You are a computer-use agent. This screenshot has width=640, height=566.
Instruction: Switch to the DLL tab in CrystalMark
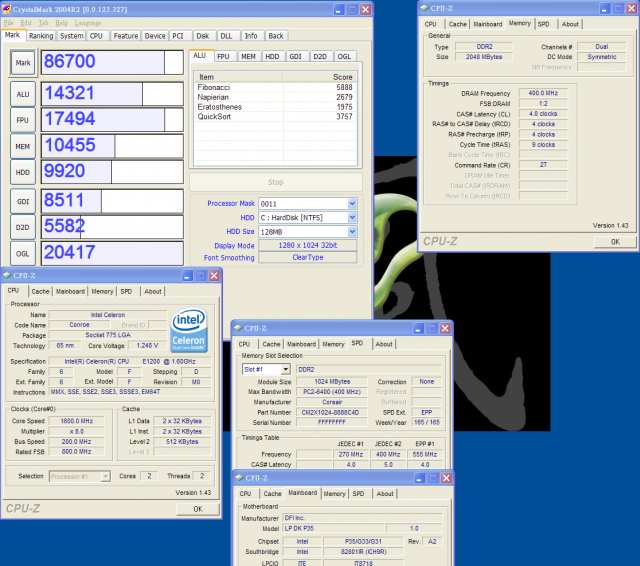point(227,36)
